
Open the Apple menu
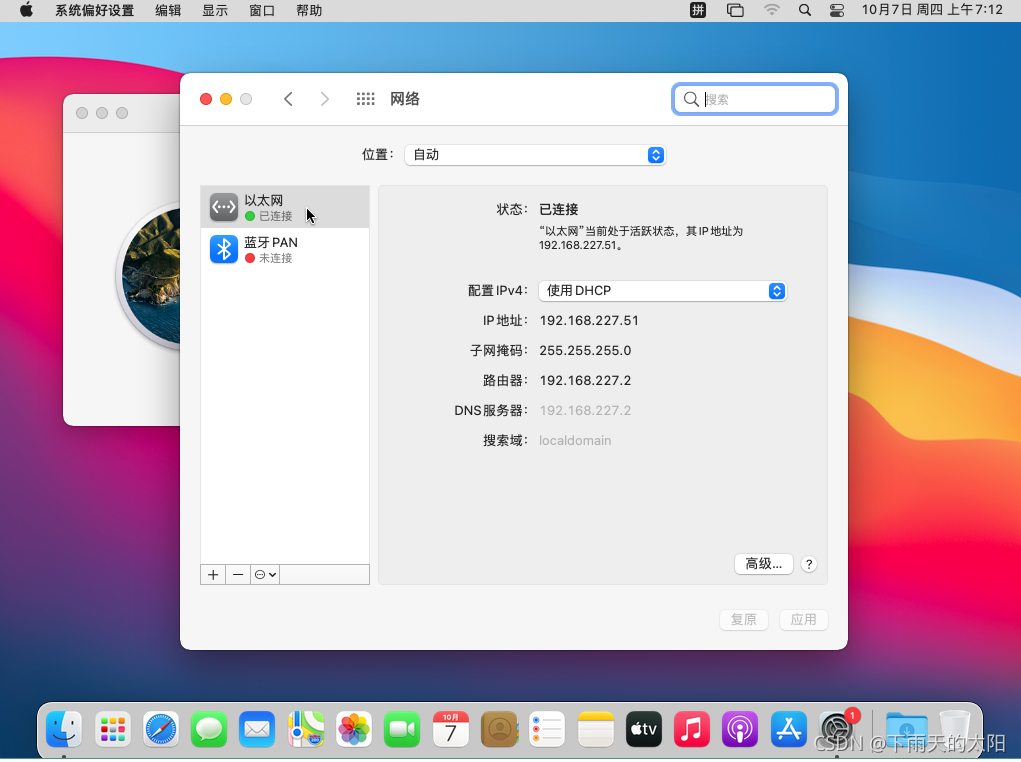click(x=26, y=10)
